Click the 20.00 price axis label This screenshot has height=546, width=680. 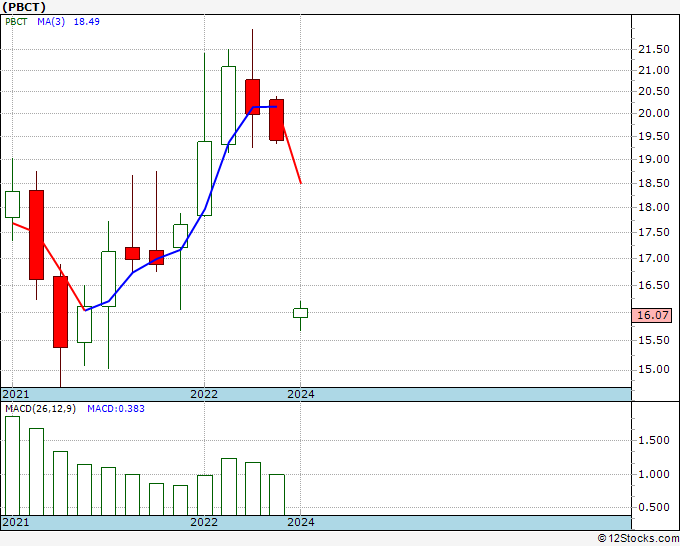(654, 113)
